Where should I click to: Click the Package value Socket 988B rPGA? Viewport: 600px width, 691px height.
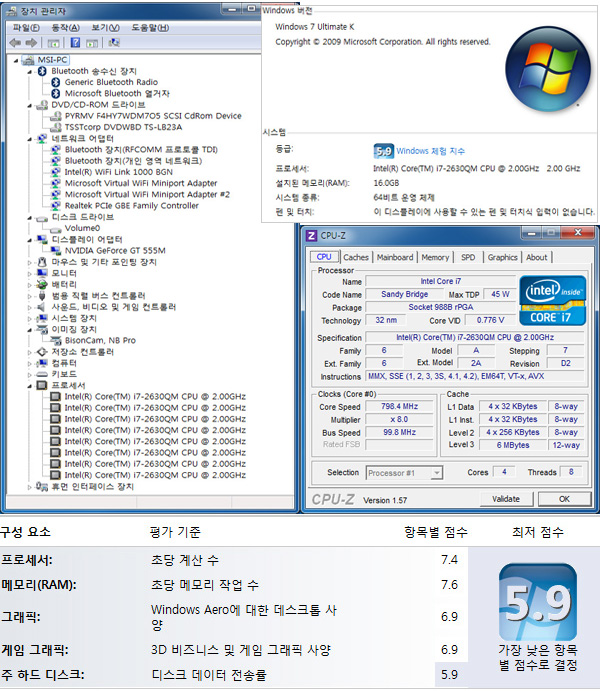(441, 307)
